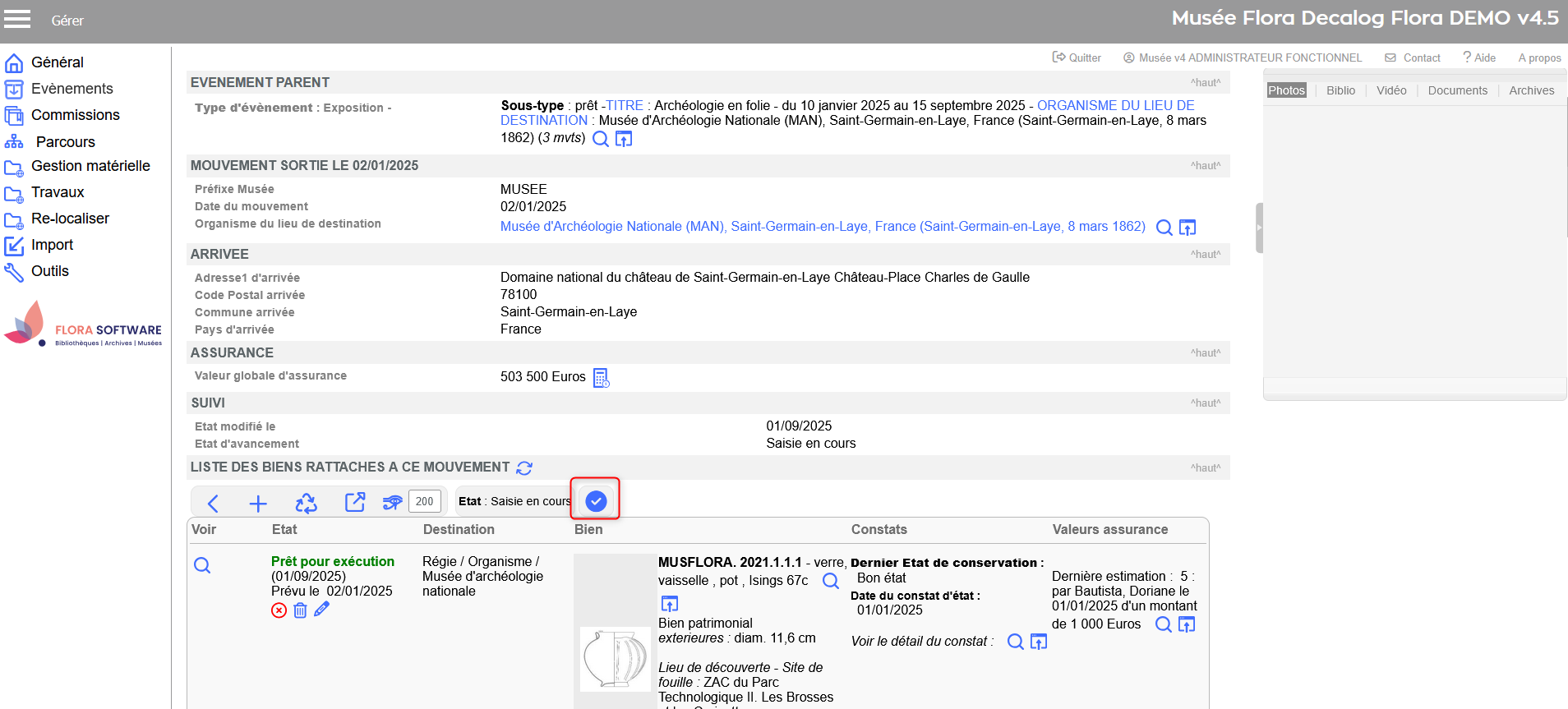Open the insurance value calculator icon
The image size is (1568, 709).
click(x=601, y=377)
